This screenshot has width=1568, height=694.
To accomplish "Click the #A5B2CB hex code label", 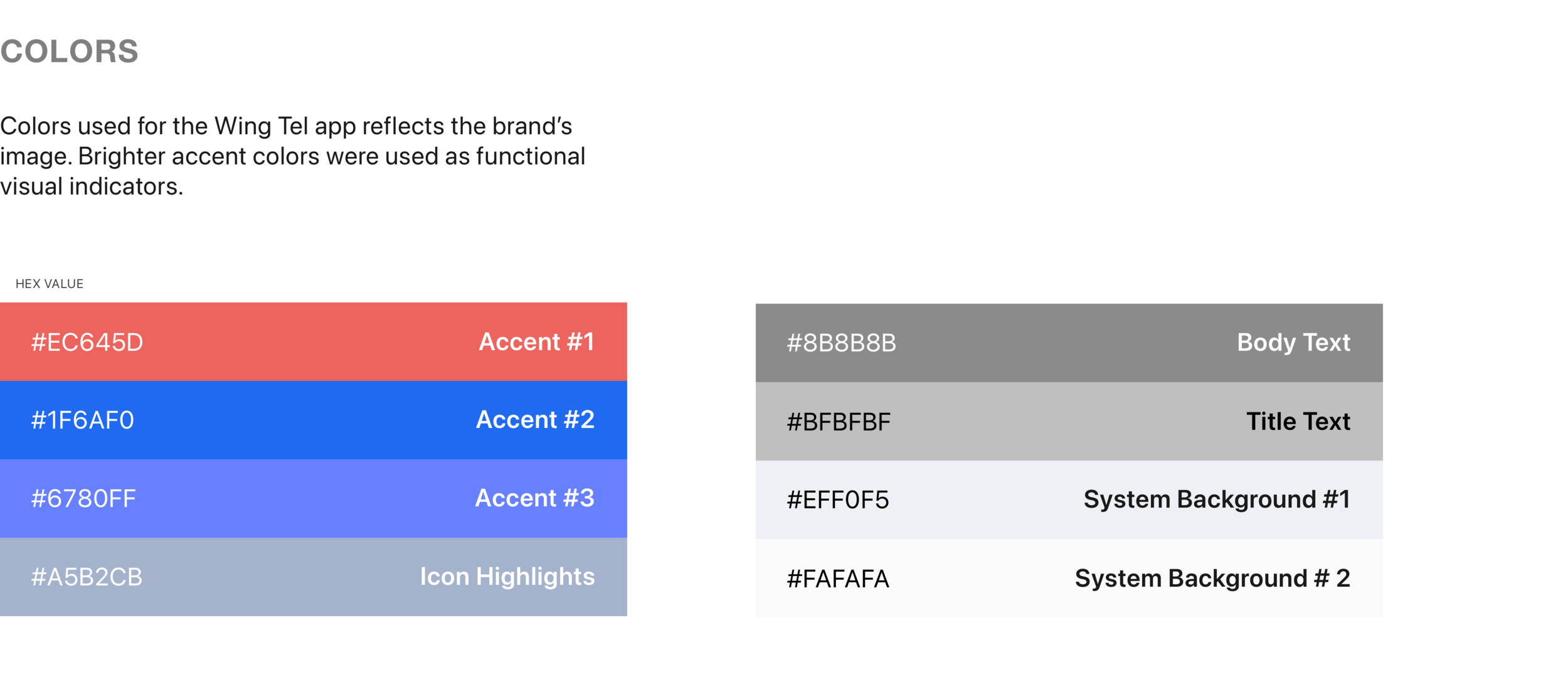I will point(87,577).
